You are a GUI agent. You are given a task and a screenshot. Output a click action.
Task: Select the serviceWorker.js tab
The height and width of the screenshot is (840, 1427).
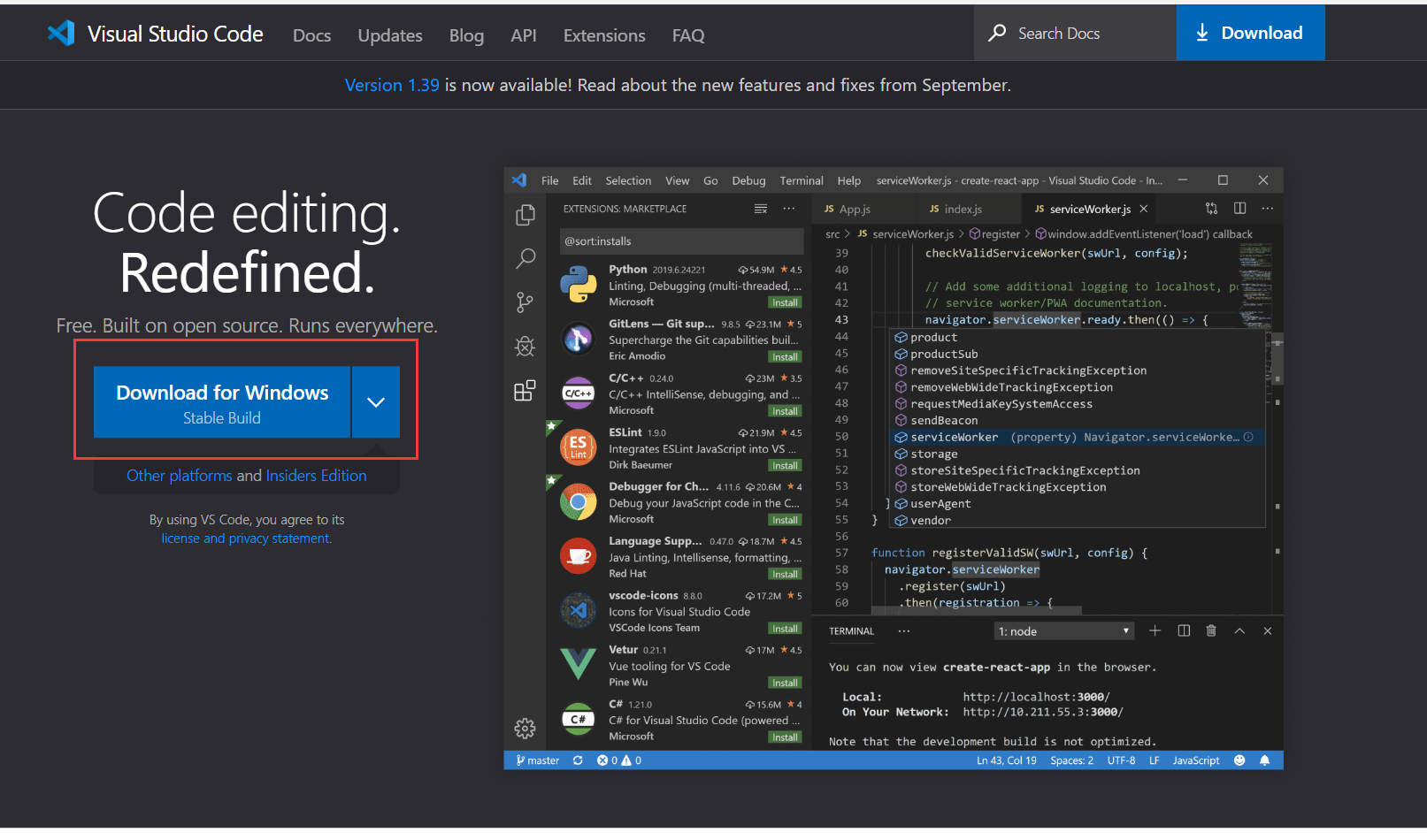pyautogui.click(x=1089, y=209)
